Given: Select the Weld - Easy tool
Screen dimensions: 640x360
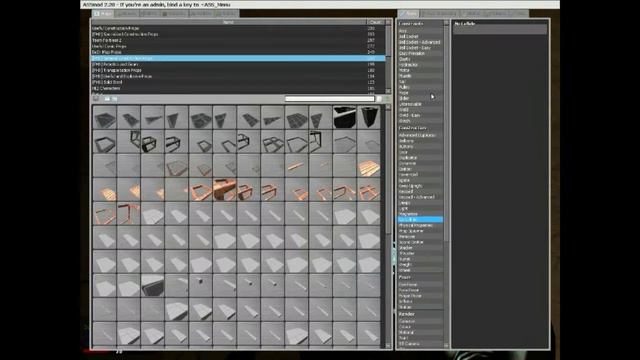Looking at the screenshot, I should tap(420, 116).
